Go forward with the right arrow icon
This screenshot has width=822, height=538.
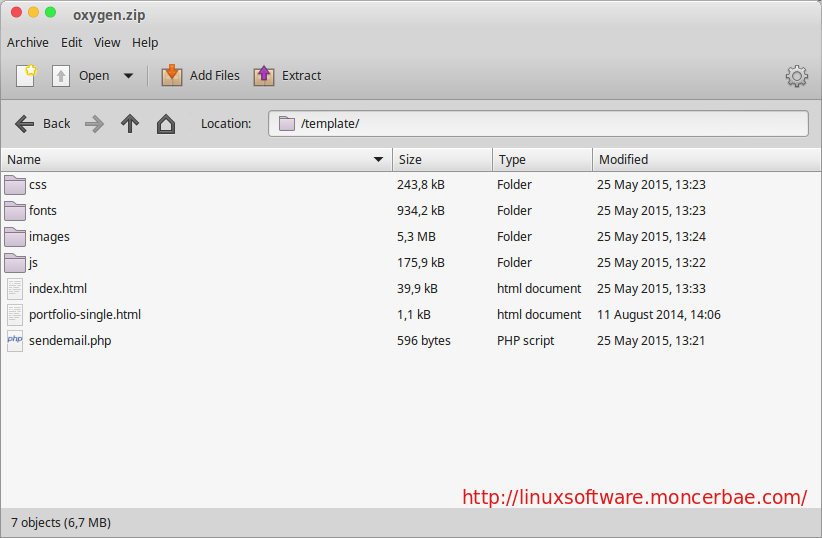coord(94,124)
